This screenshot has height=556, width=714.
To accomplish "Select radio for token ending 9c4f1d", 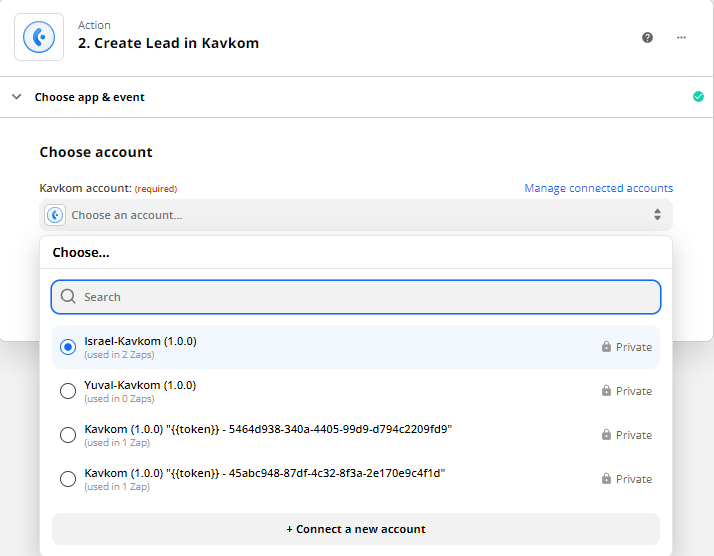I will coord(68,479).
